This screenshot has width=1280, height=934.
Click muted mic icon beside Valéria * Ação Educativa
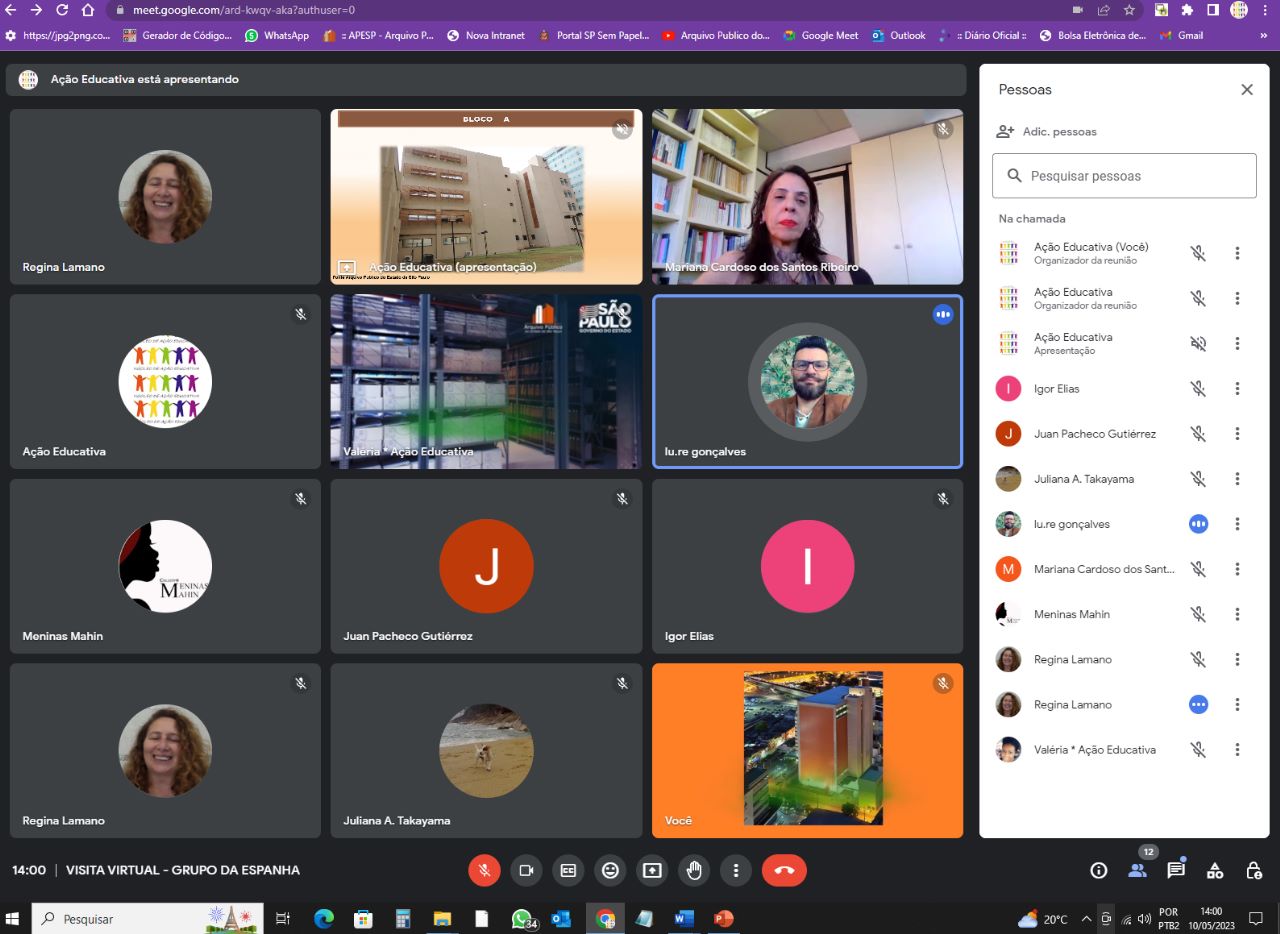1198,749
